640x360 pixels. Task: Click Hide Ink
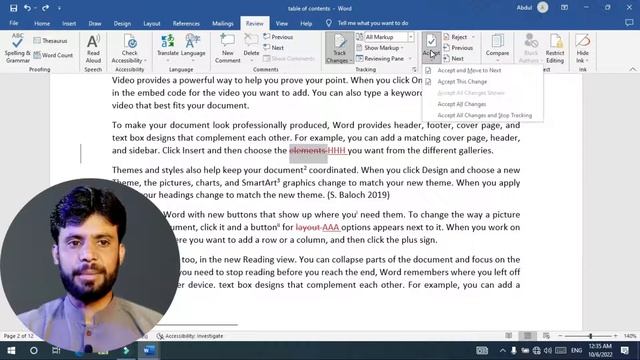(582, 48)
